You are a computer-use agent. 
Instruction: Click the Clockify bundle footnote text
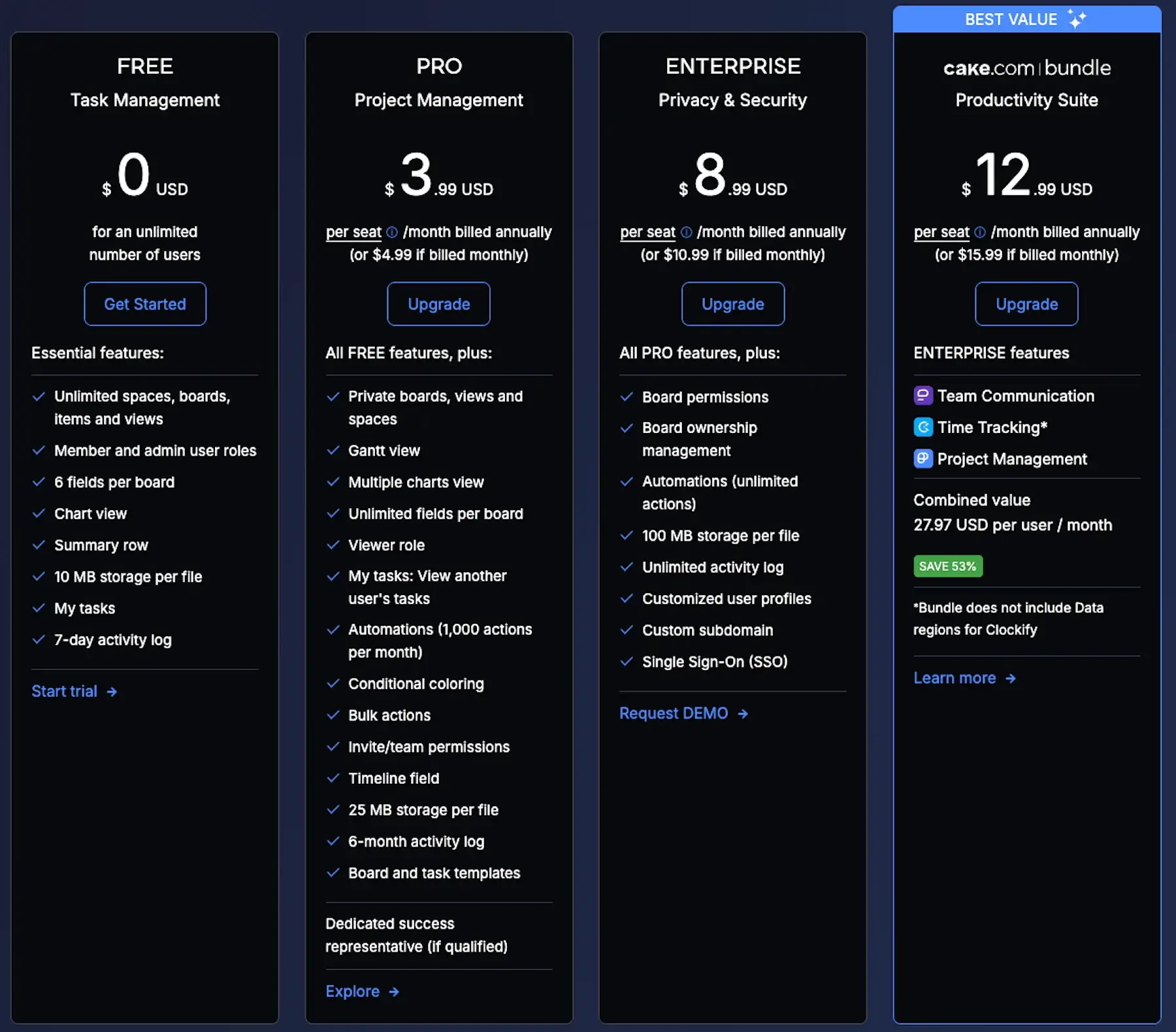click(1008, 619)
